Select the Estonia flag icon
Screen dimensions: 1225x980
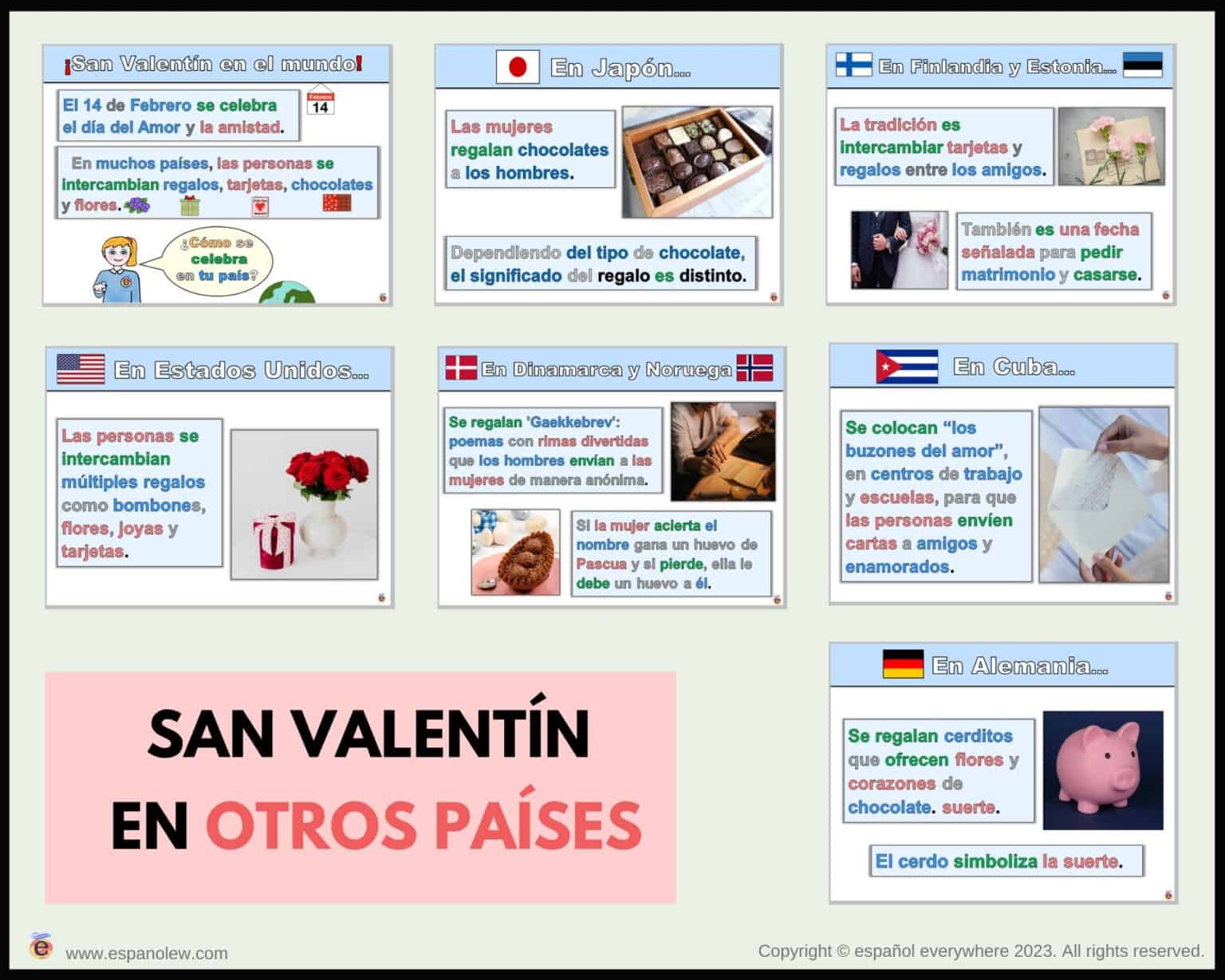pyautogui.click(x=1144, y=65)
